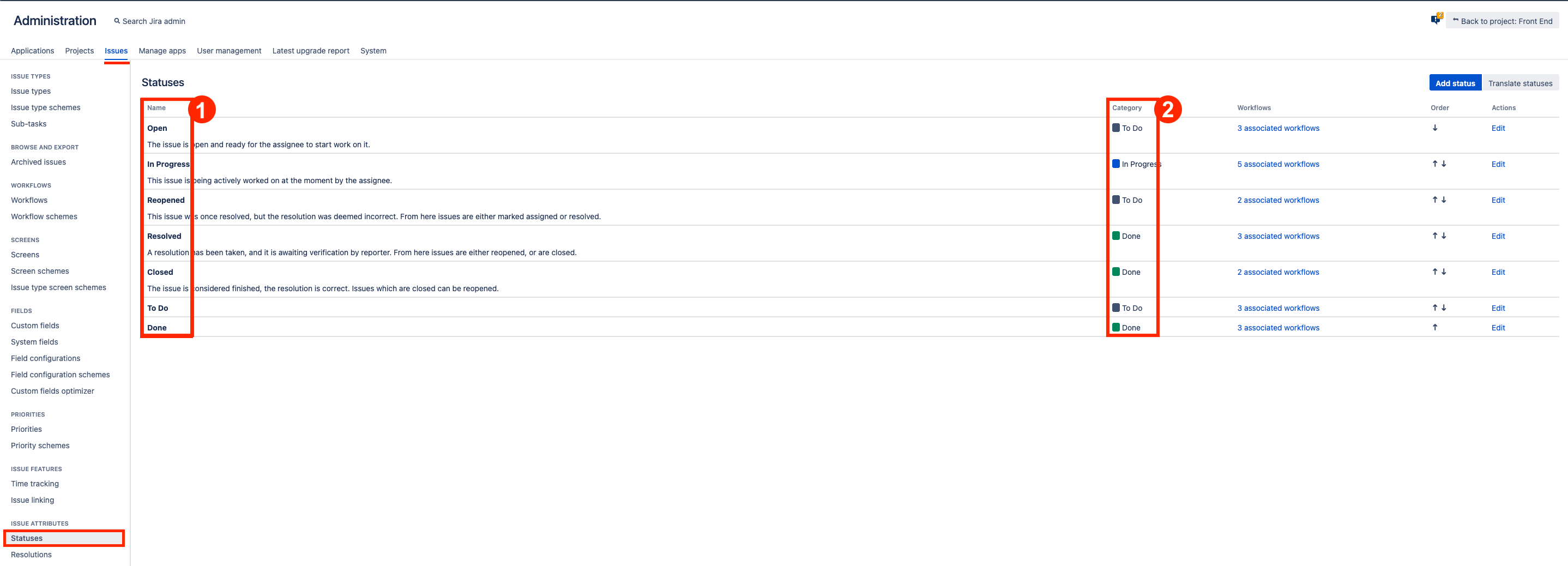This screenshot has width=1568, height=566.
Task: Edit the In Progress status
Action: pos(1498,164)
